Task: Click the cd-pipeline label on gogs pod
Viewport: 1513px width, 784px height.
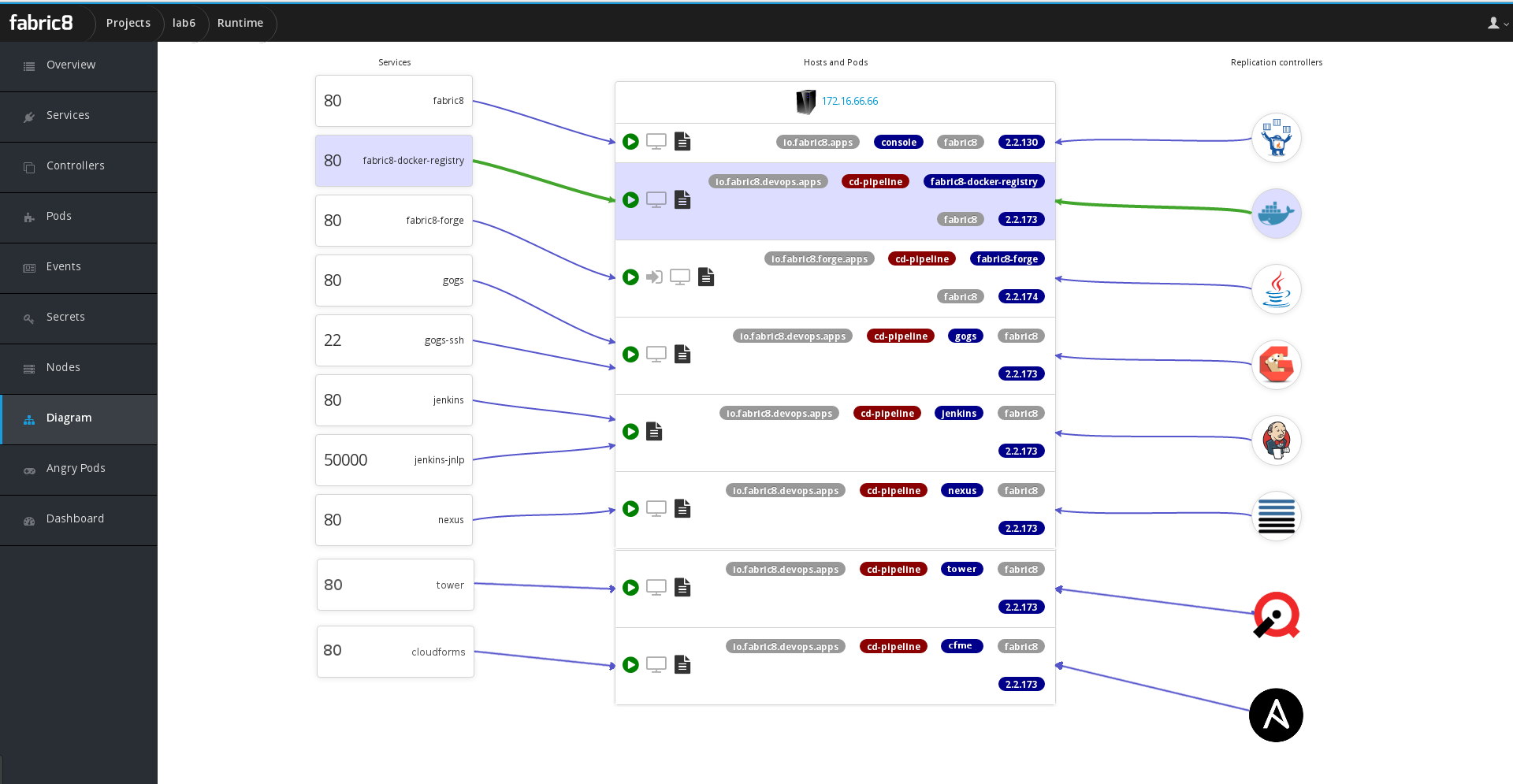Action: pos(900,336)
